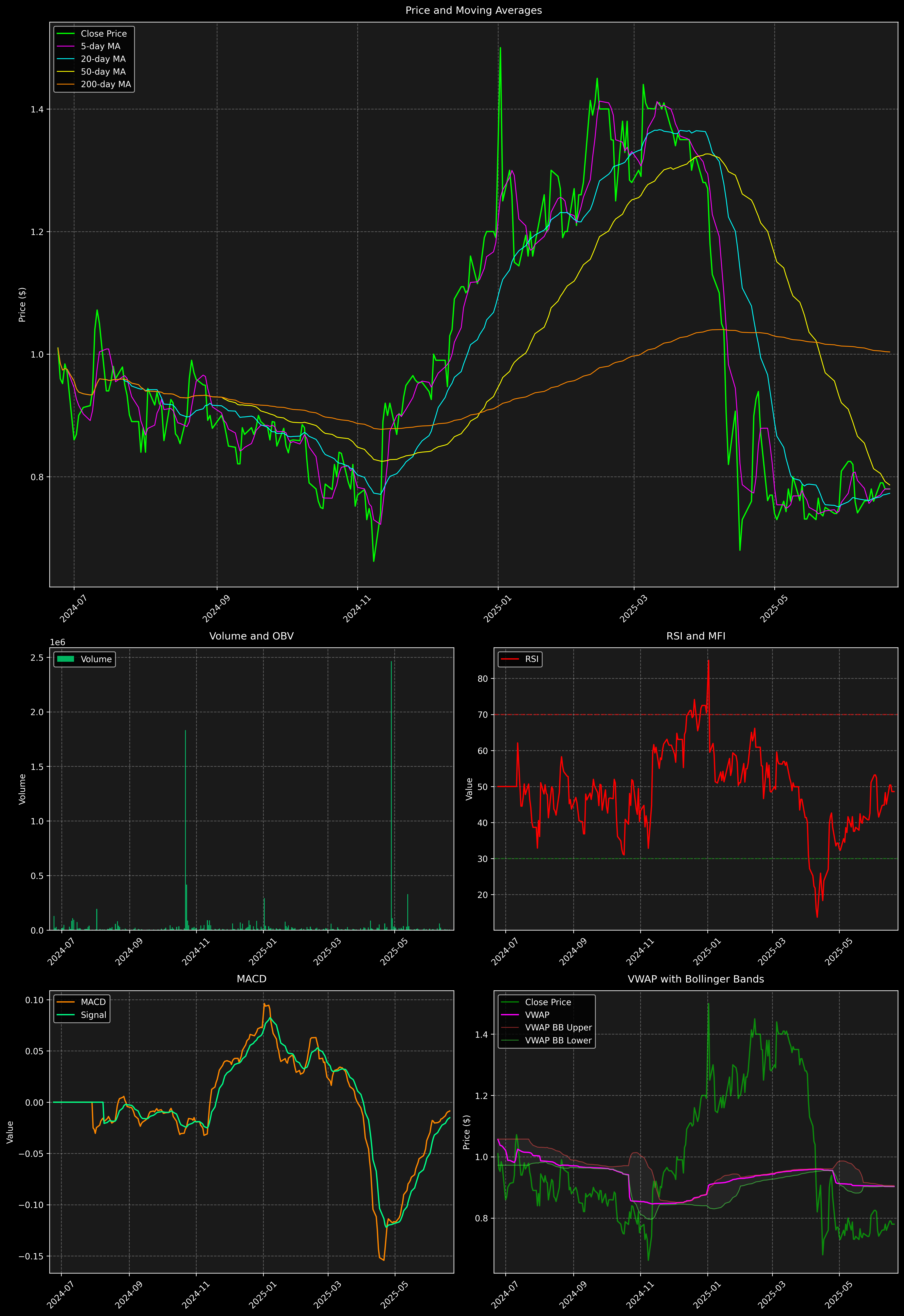Click the tallest volume bar near 2025-05
The width and height of the screenshot is (904, 1316).
[391, 796]
